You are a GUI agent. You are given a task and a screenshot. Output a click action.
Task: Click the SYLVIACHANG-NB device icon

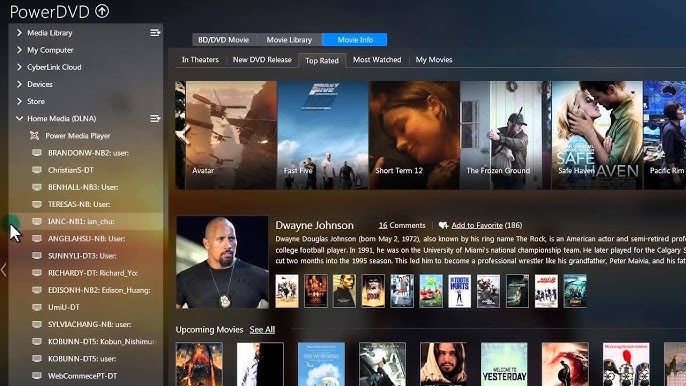pos(37,324)
